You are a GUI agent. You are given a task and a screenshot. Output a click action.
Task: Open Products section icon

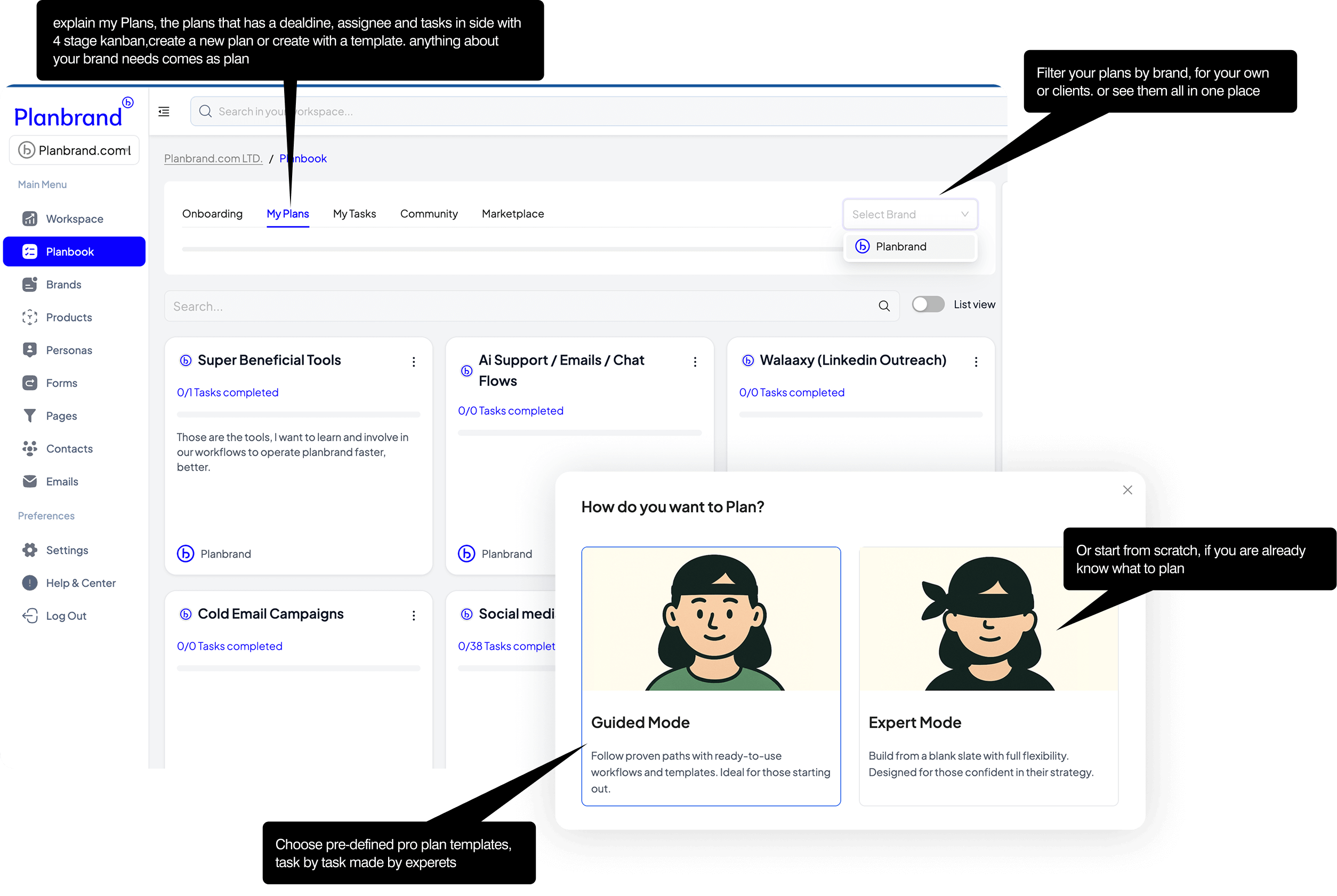(30, 317)
